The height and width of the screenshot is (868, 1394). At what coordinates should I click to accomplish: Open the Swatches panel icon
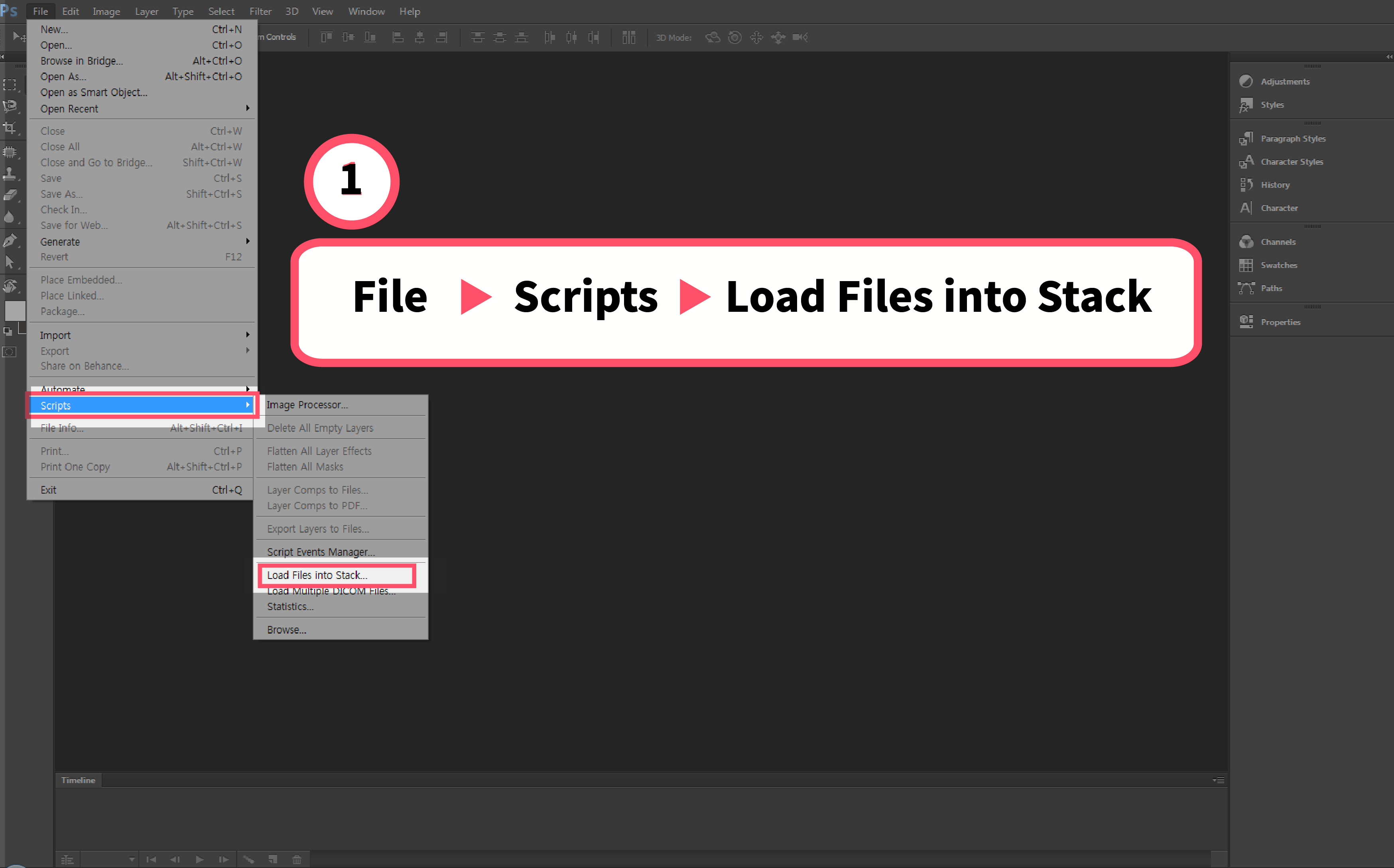click(1245, 265)
